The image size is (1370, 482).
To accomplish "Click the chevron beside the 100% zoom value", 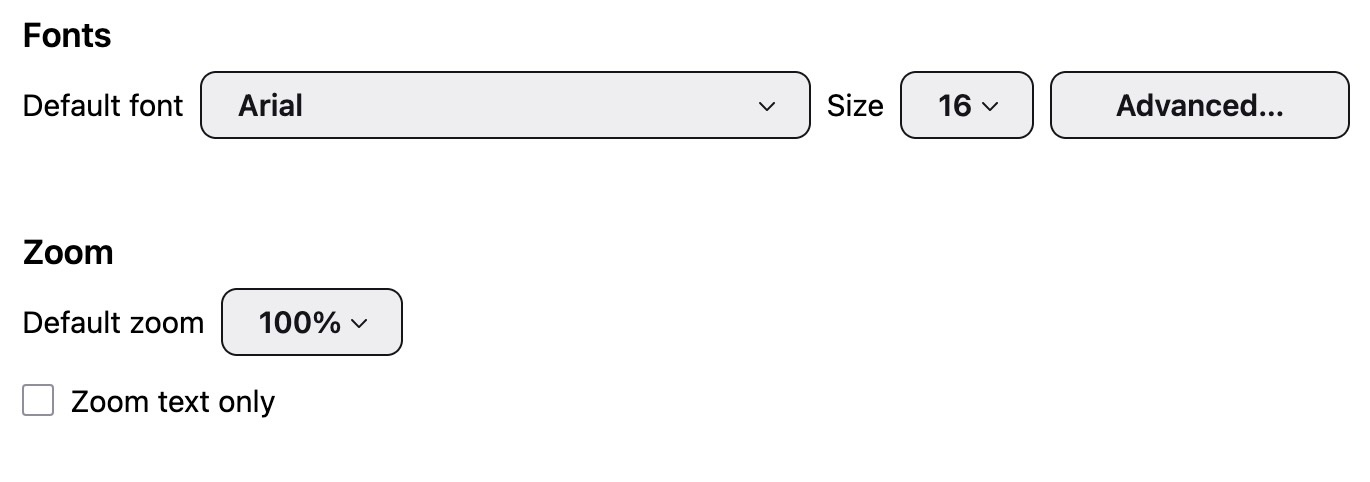I will coord(360,323).
